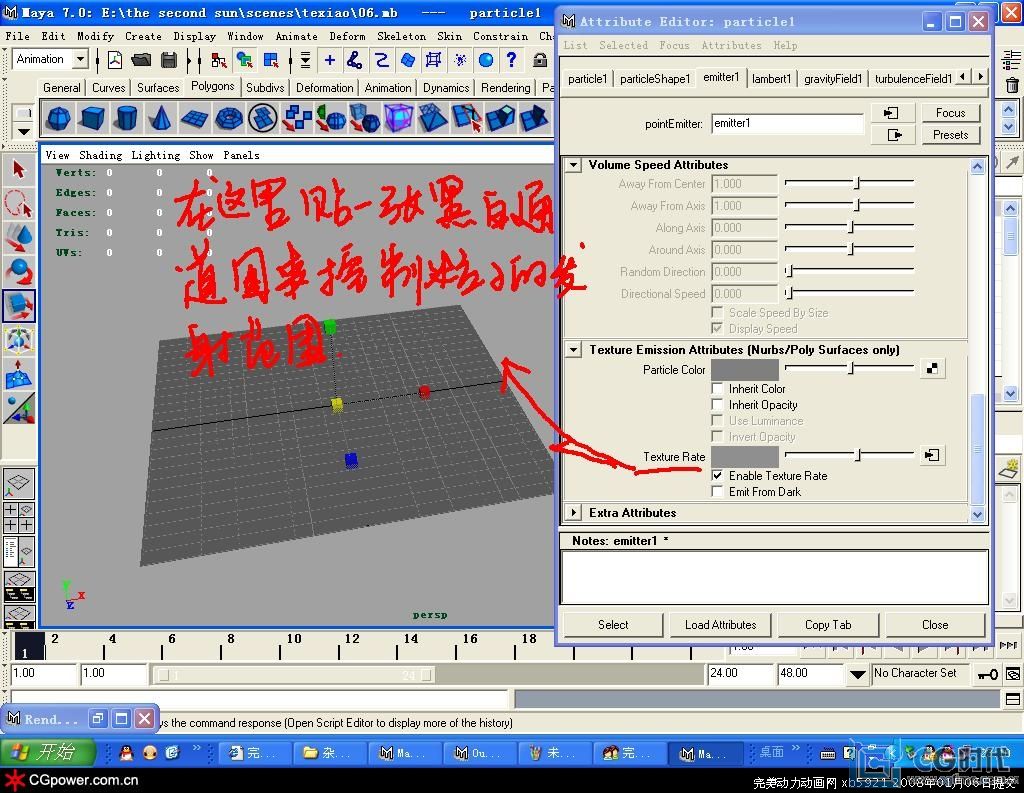Click inside the emitter1 Notes text area
Screen dimensions: 1024x793
tap(774, 577)
